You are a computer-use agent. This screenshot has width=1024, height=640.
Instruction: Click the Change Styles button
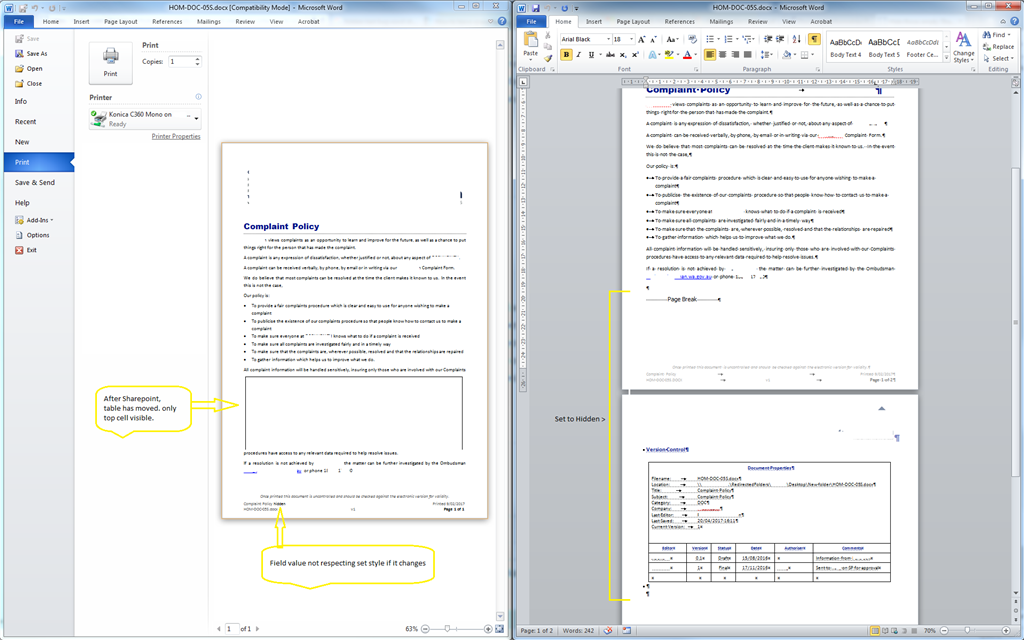(x=963, y=47)
